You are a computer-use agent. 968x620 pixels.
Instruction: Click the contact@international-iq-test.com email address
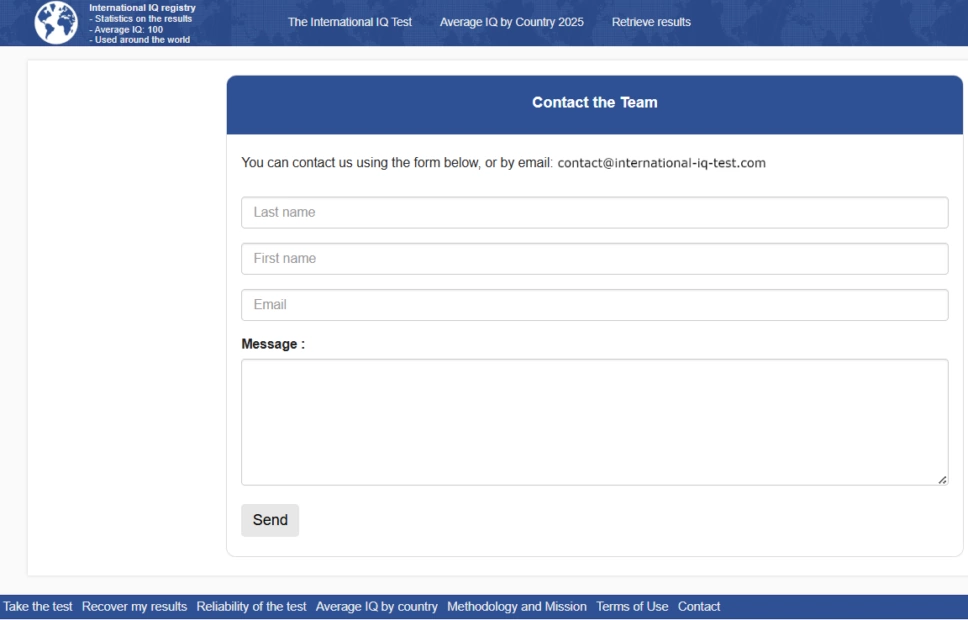point(661,163)
